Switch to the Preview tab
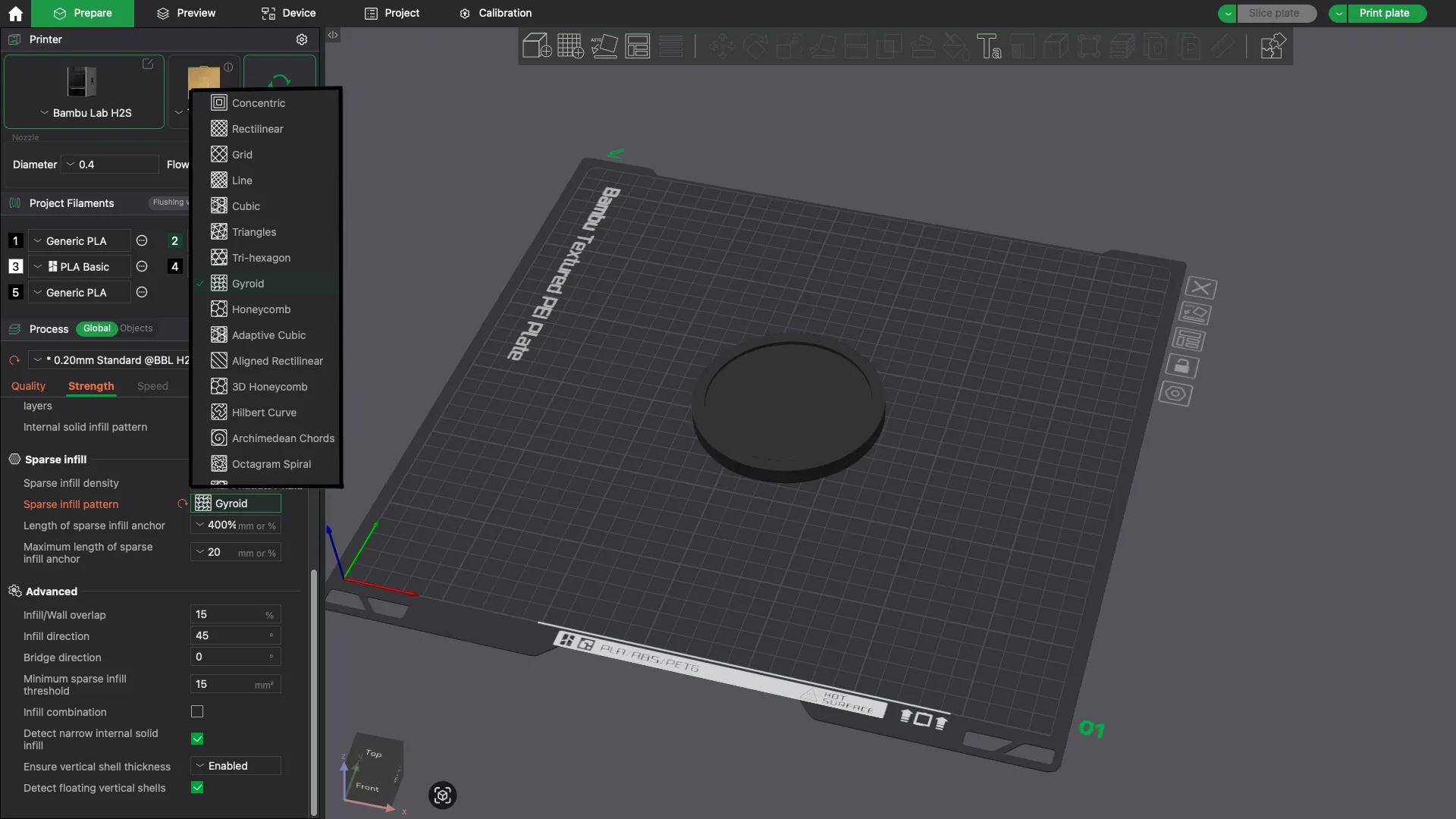Viewport: 1456px width, 819px height. [186, 14]
